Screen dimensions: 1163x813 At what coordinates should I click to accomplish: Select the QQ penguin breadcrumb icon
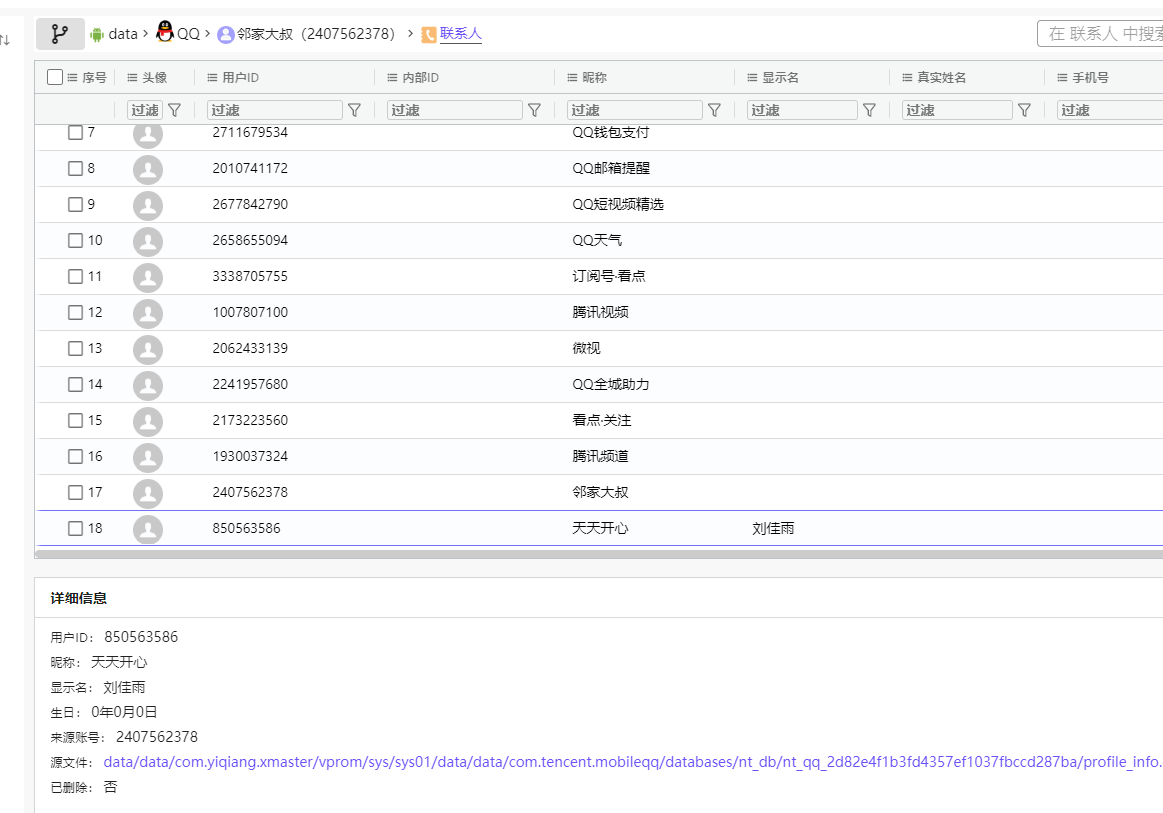pos(165,32)
